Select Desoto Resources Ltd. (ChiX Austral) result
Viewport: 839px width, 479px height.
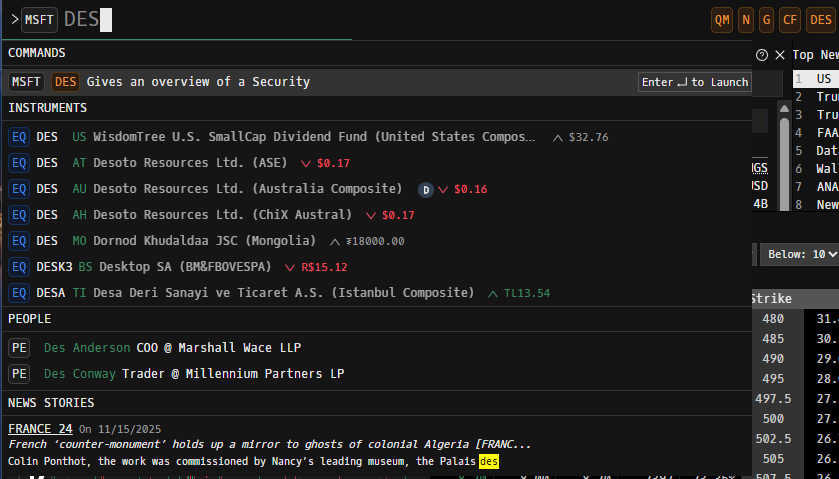377,215
